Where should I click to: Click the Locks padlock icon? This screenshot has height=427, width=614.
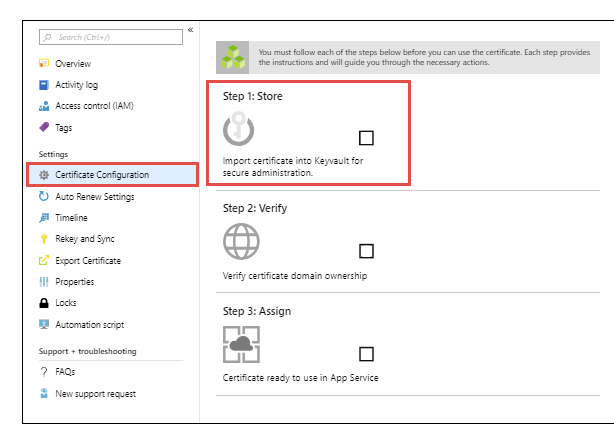click(x=44, y=303)
